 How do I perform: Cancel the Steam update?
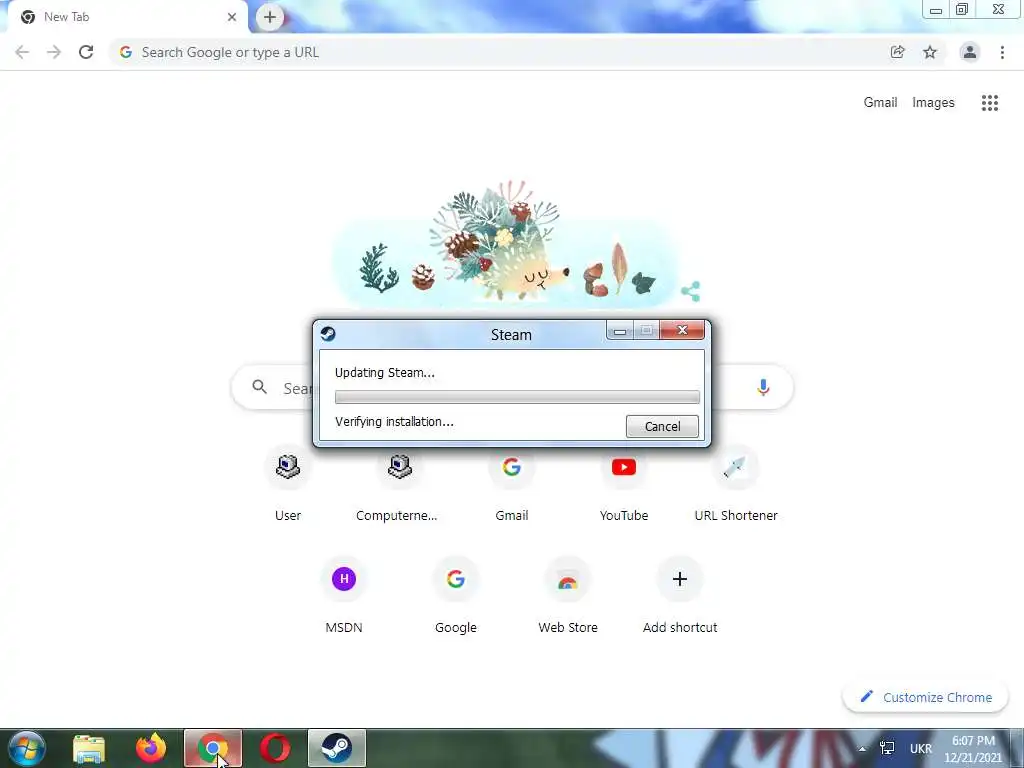coord(662,426)
